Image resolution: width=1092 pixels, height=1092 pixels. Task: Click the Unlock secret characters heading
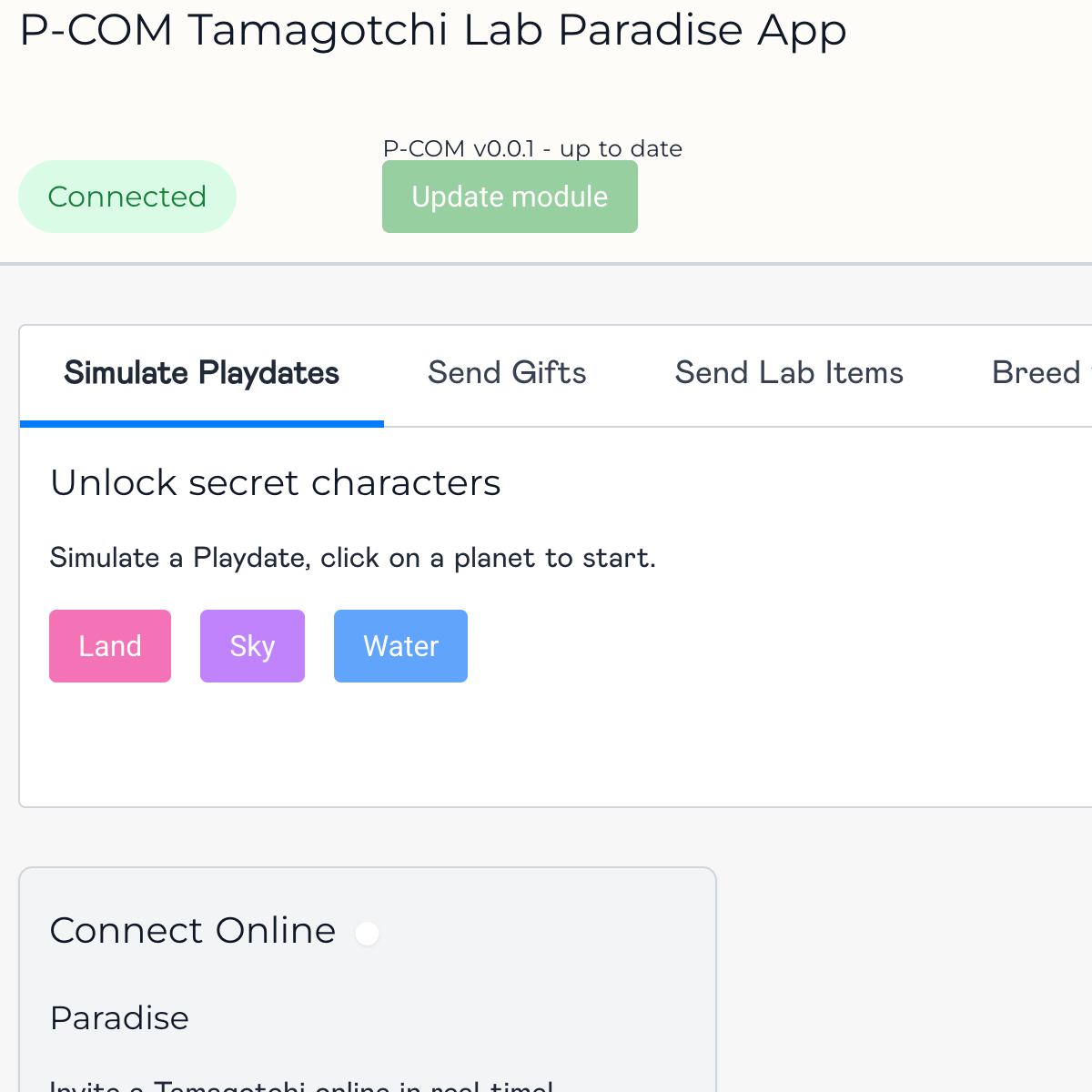[x=276, y=482]
